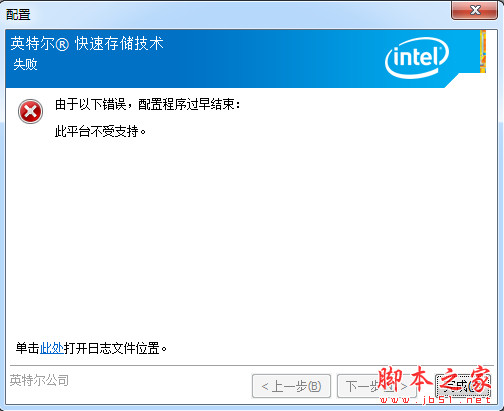The image size is (504, 411).
Task: Click the 脚本之家 red watermark logo
Action: click(434, 379)
